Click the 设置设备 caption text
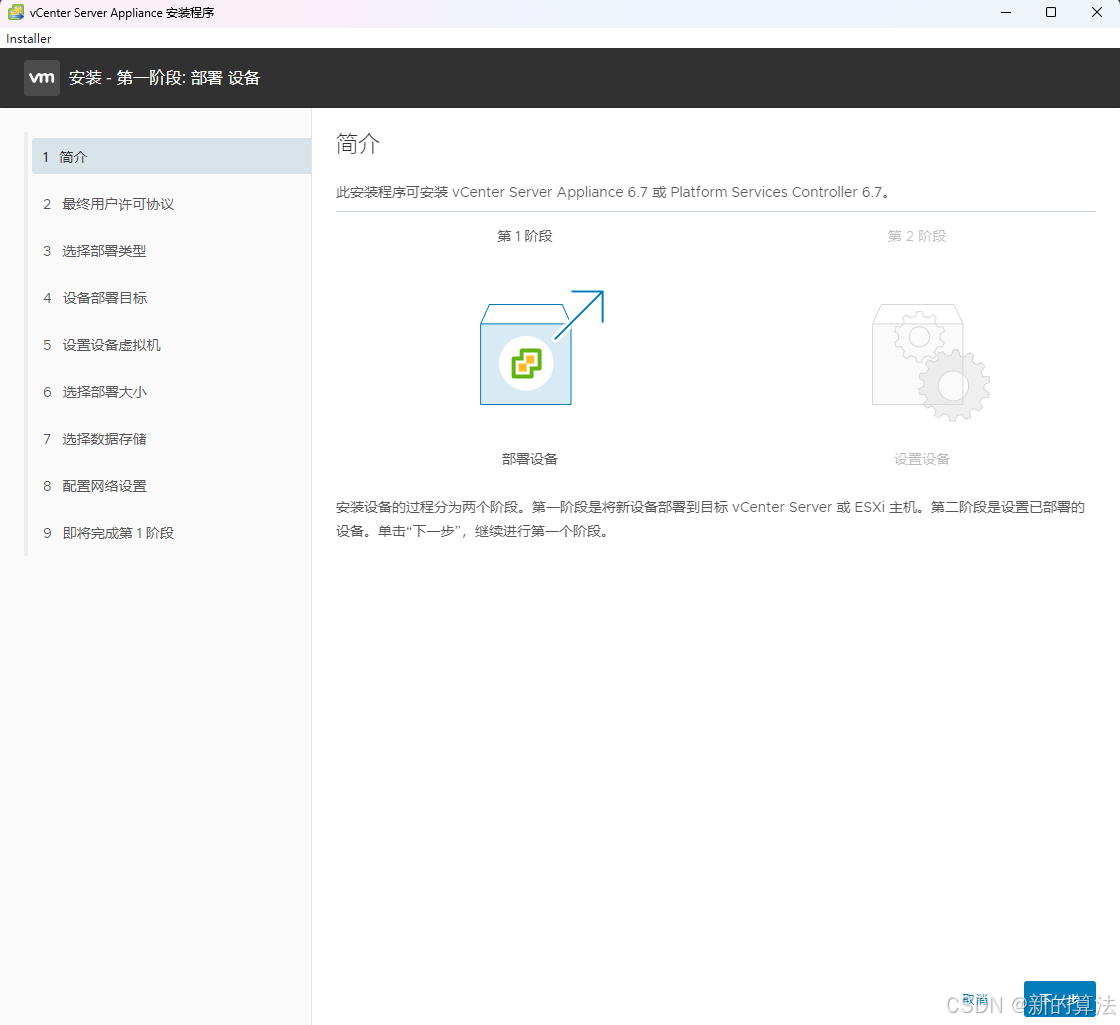This screenshot has height=1025, width=1120. point(922,459)
